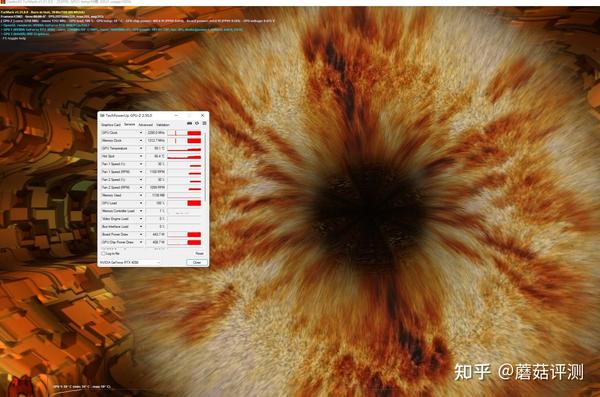This screenshot has width=600, height=397.
Task: Click the GPU Load percent value
Action: pyautogui.click(x=156, y=203)
